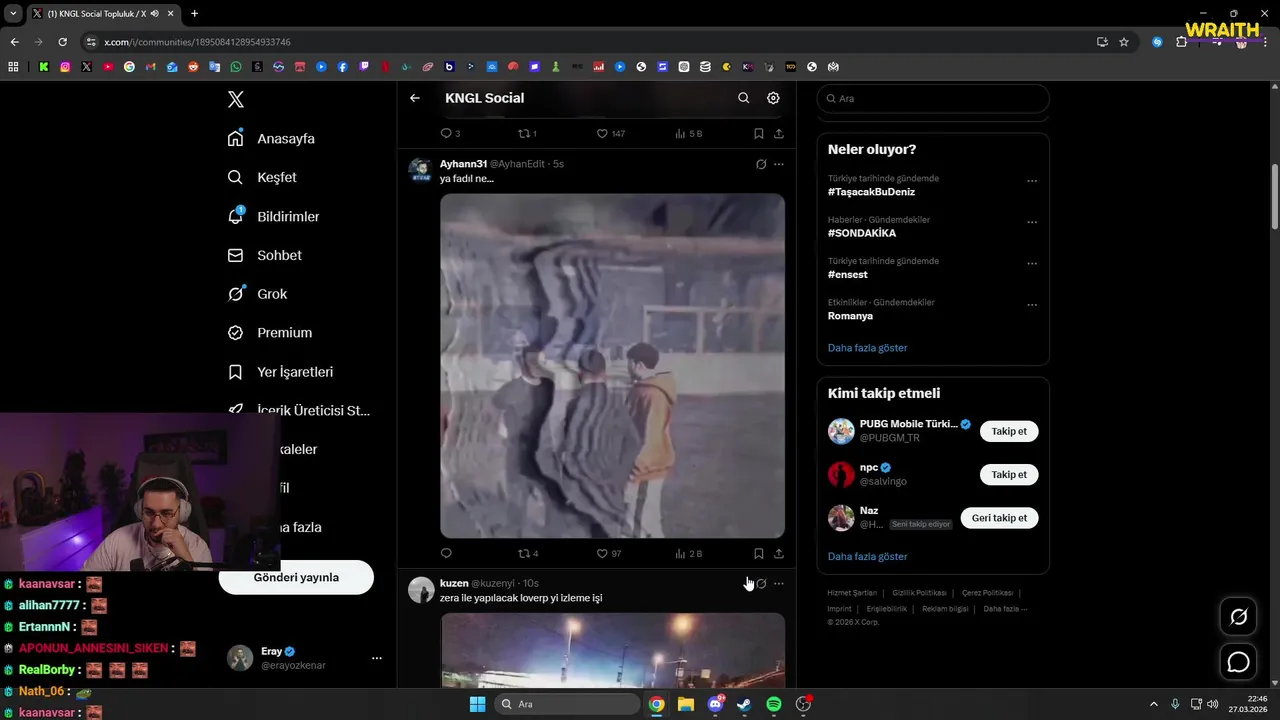Search inside the KNGL Social community
Image resolution: width=1280 pixels, height=720 pixels.
(743, 98)
